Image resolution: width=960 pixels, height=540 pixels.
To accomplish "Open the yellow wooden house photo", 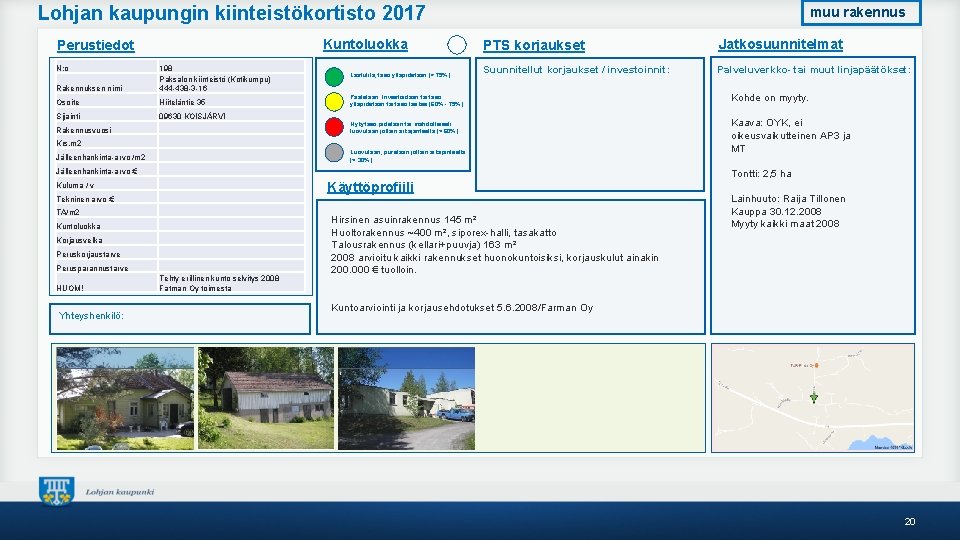I will pyautogui.click(x=125, y=399).
